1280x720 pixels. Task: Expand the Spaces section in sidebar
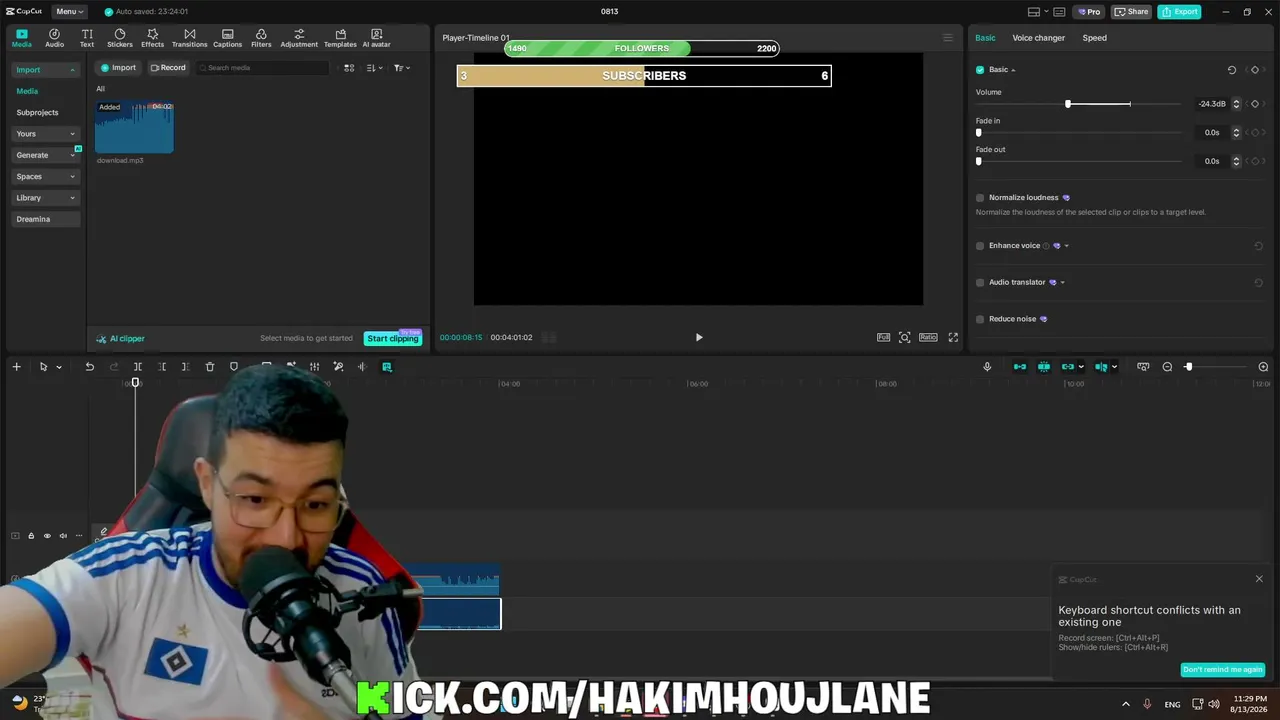(45, 177)
